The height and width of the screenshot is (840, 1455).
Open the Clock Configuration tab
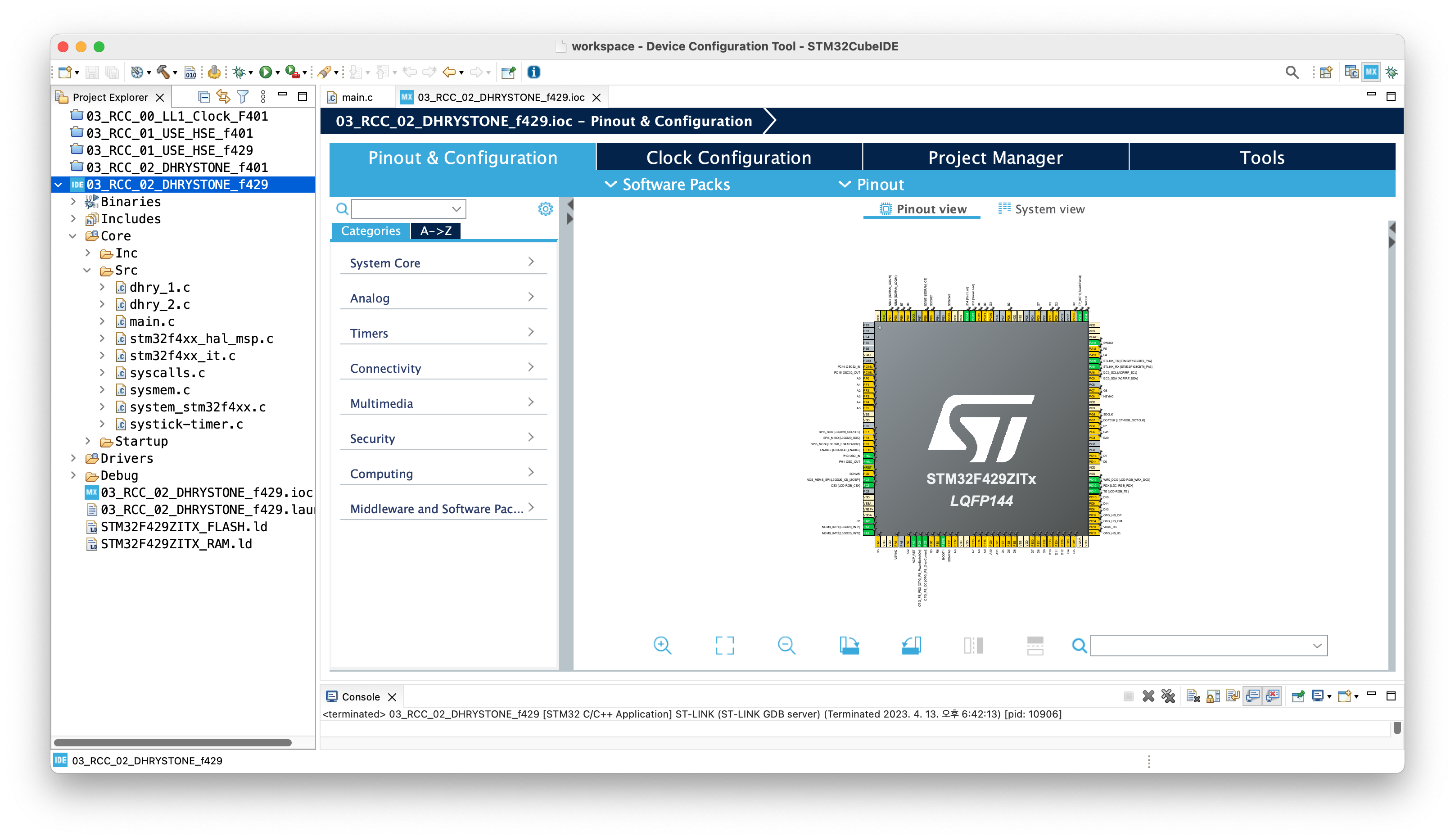[x=729, y=158]
